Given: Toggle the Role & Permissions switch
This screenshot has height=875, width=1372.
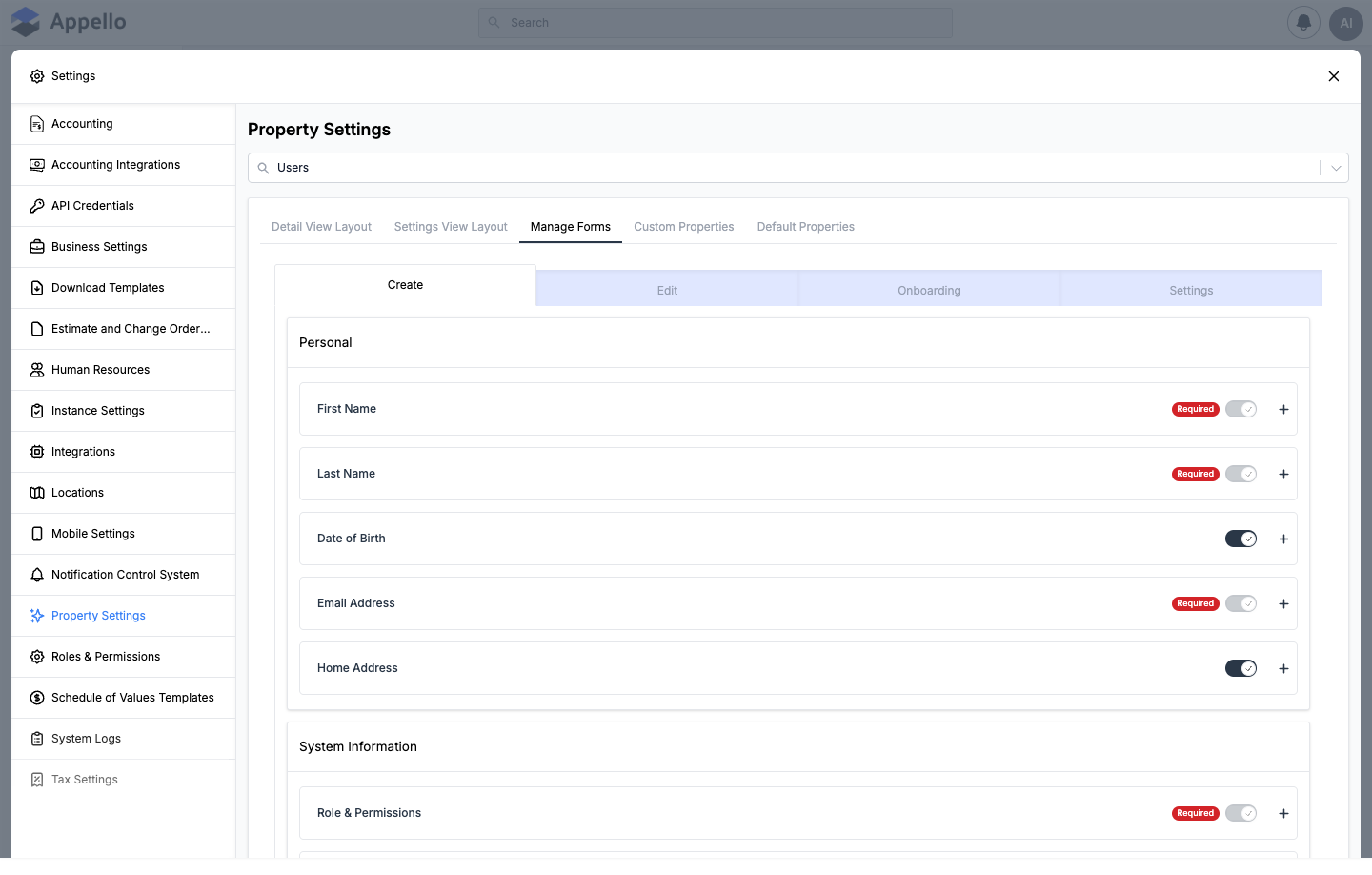Looking at the screenshot, I should [1241, 813].
